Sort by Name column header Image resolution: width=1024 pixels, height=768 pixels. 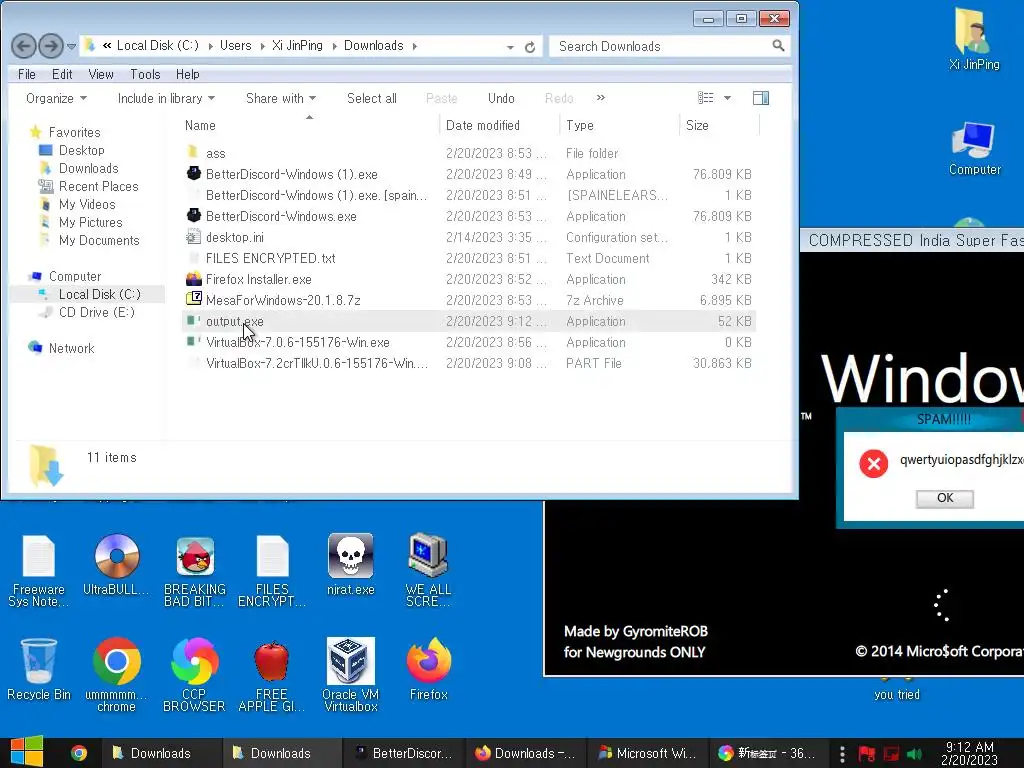(310, 125)
